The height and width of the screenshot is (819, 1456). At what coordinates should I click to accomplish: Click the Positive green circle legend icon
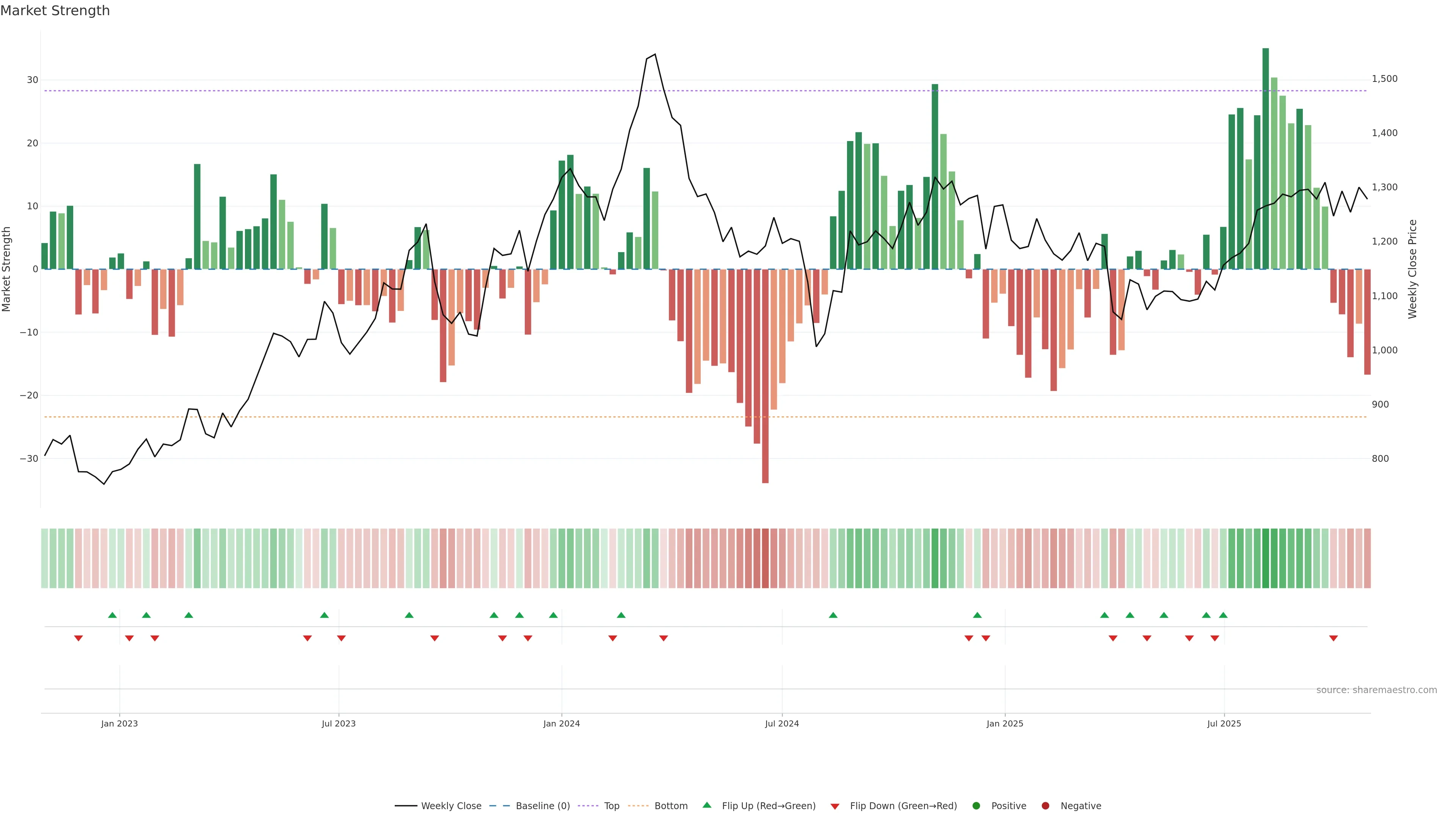(x=976, y=806)
